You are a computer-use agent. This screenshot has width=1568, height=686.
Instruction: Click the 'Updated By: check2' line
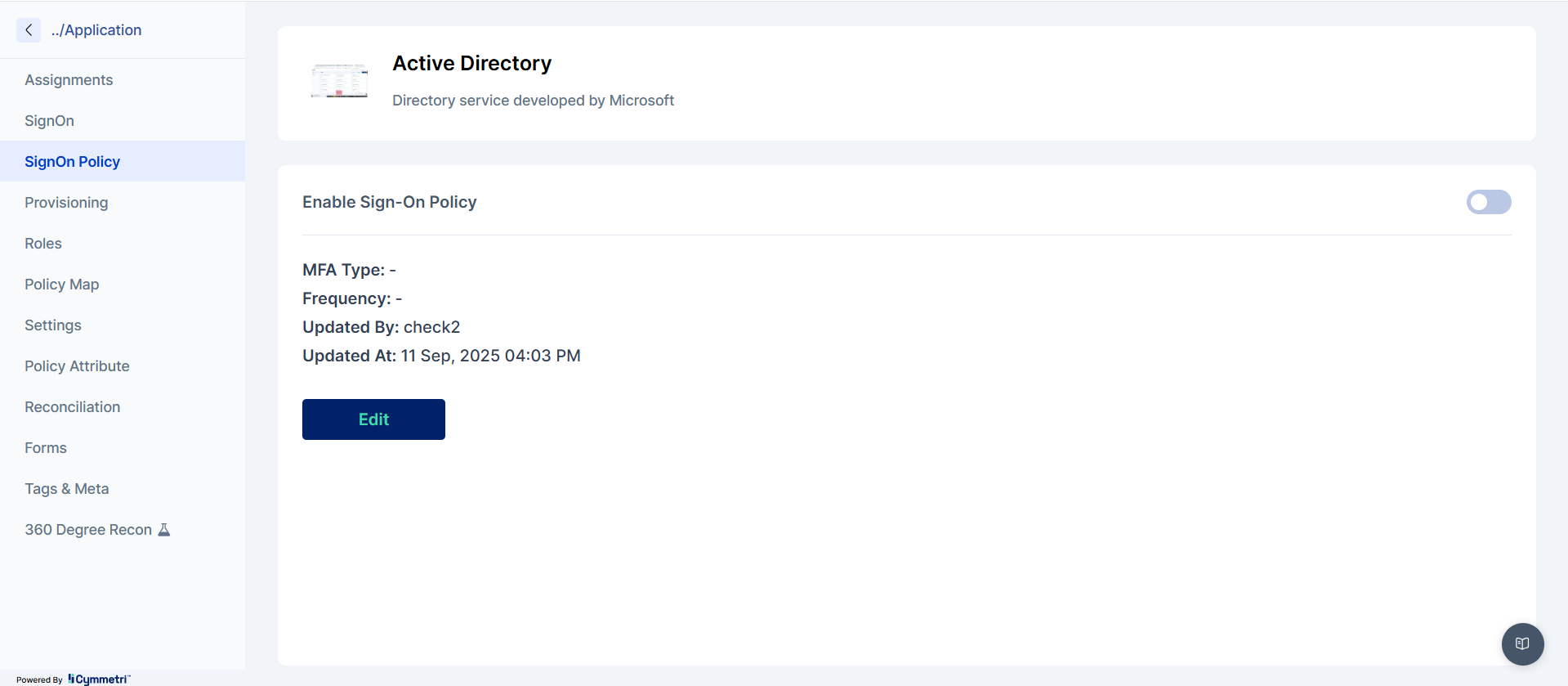tap(381, 327)
